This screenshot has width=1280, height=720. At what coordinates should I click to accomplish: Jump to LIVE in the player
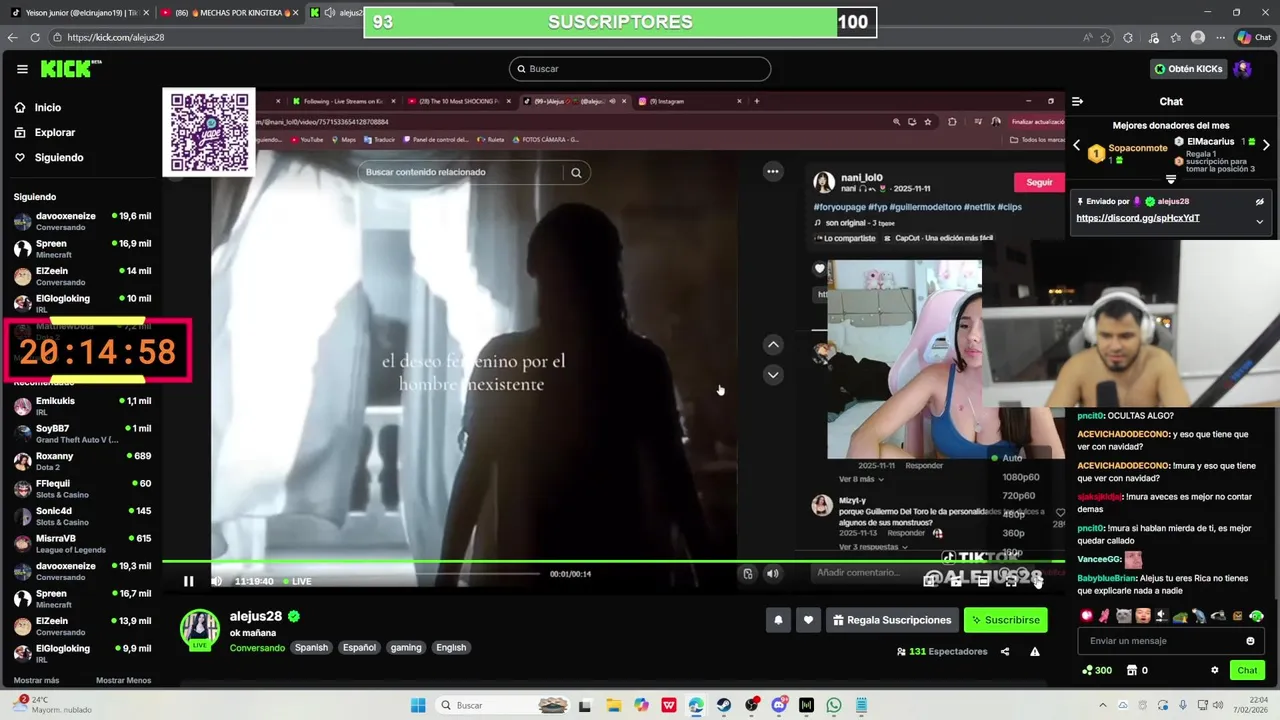coord(297,581)
